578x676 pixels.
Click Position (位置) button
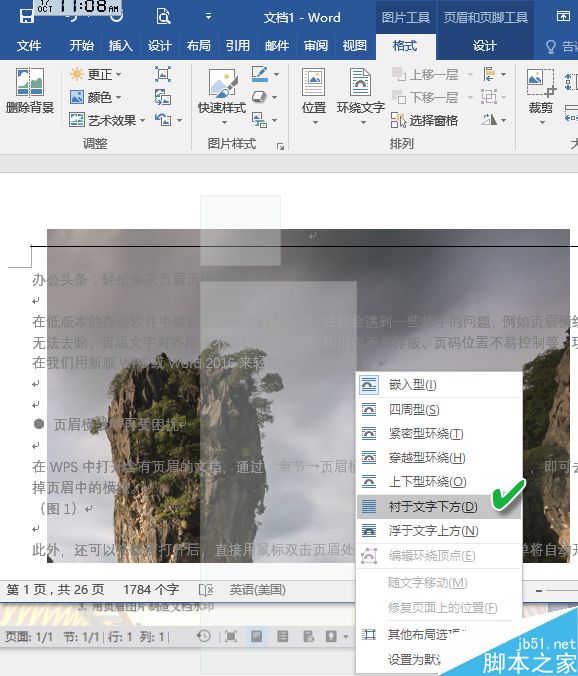314,97
